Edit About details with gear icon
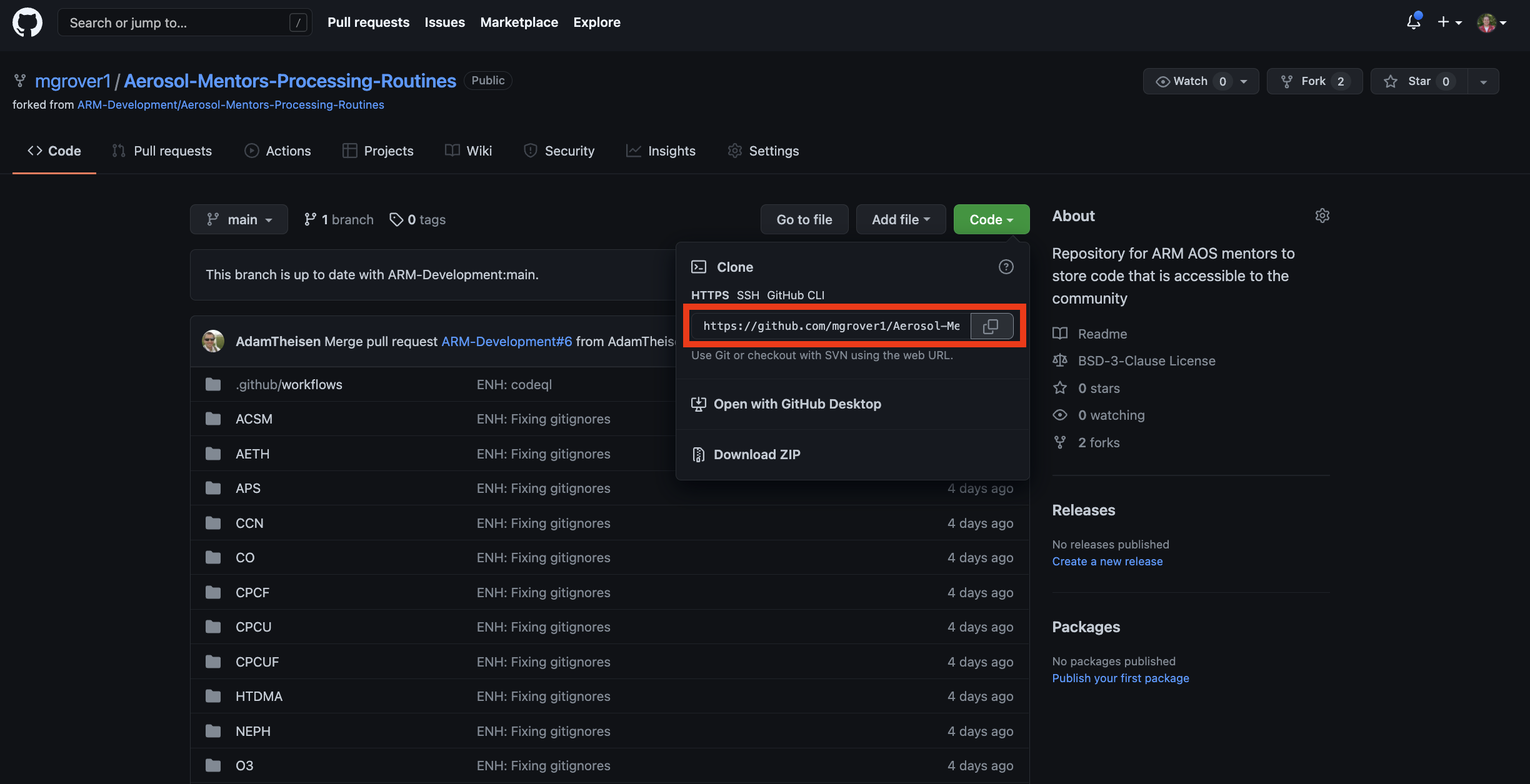Viewport: 1530px width, 784px height. (1322, 216)
